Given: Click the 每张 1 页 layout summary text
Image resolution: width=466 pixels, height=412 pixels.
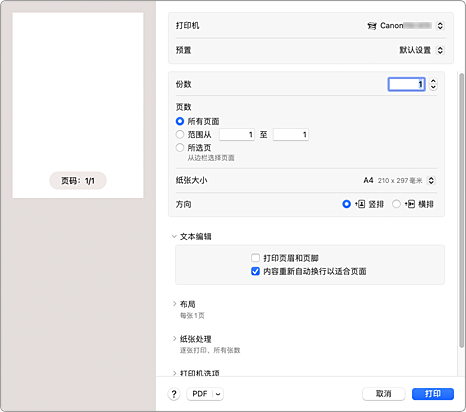Looking at the screenshot, I should click(x=192, y=316).
